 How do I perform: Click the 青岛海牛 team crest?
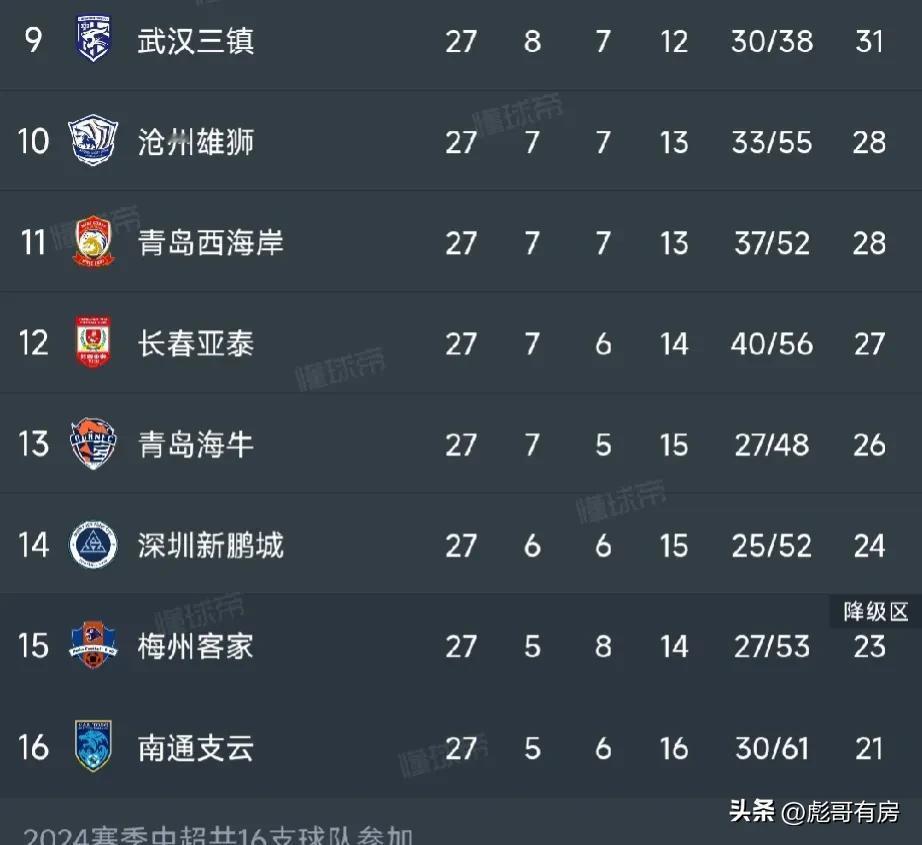pyautogui.click(x=93, y=443)
